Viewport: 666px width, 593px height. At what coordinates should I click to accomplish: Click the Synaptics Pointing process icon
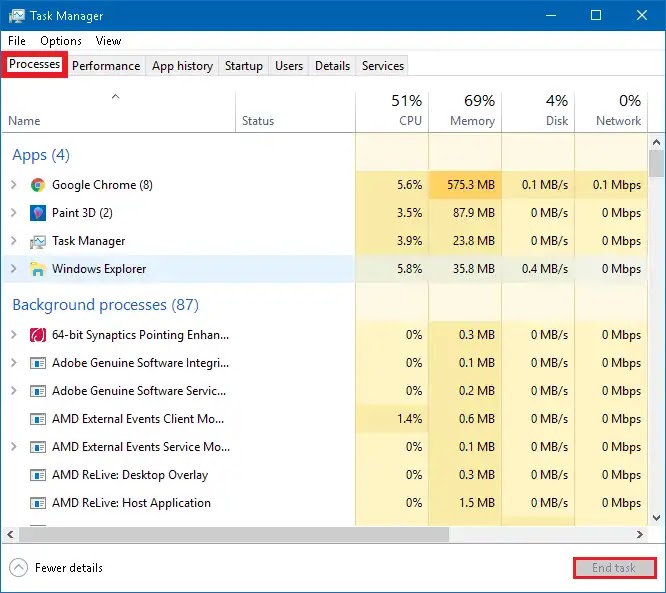(x=38, y=335)
